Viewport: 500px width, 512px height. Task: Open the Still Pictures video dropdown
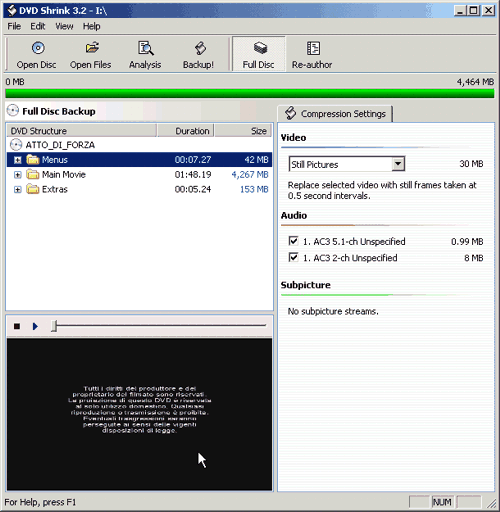(x=347, y=164)
